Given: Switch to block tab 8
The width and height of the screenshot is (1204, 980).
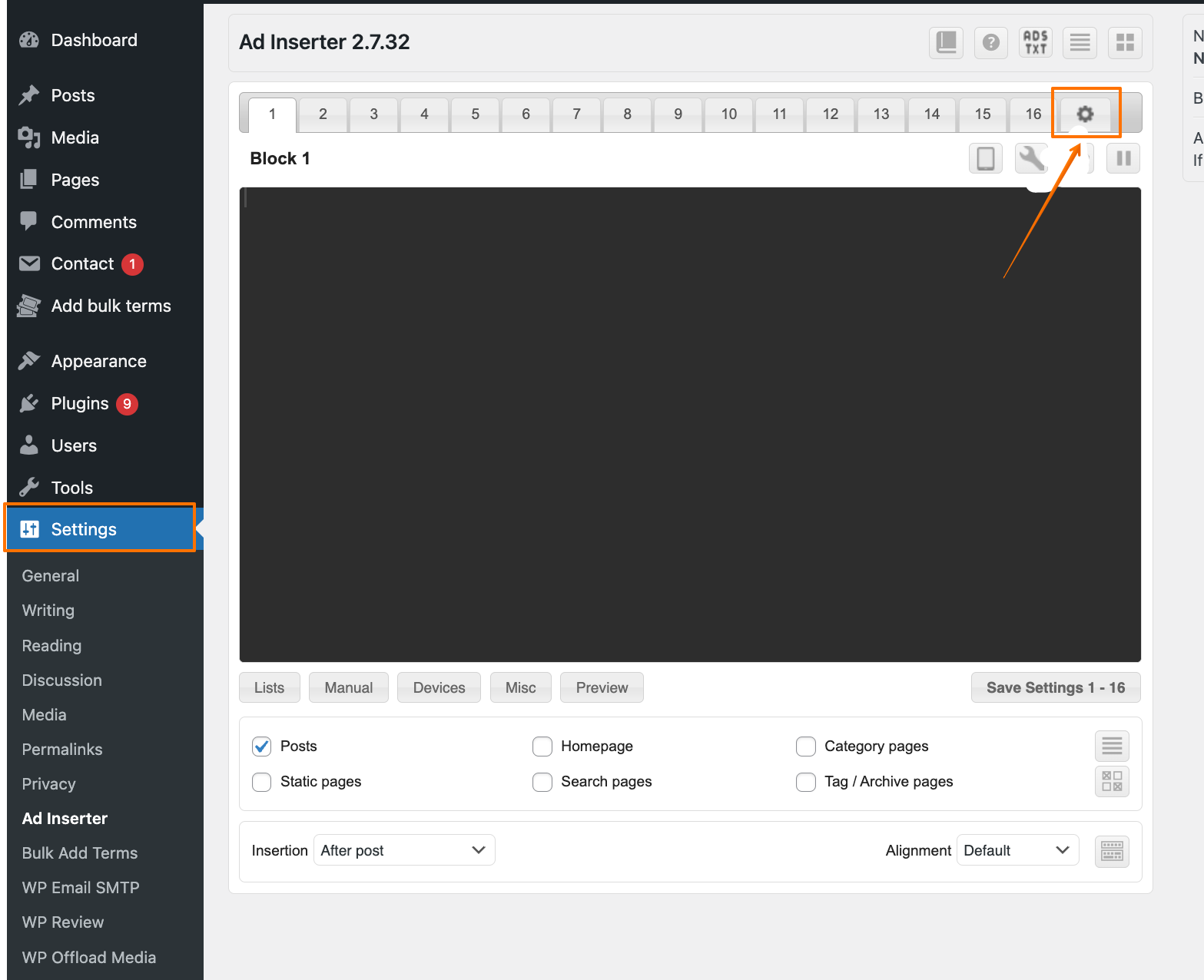Looking at the screenshot, I should (627, 114).
